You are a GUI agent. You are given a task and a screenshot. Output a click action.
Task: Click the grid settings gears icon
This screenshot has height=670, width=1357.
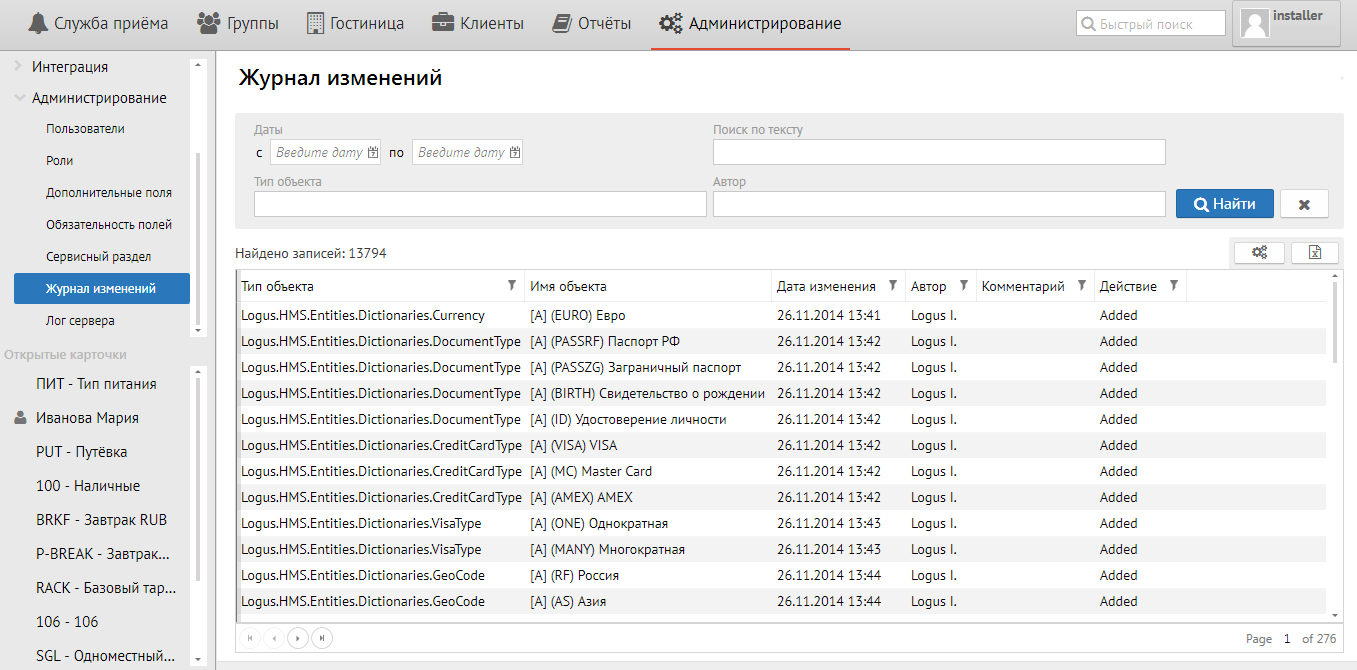coord(1260,253)
